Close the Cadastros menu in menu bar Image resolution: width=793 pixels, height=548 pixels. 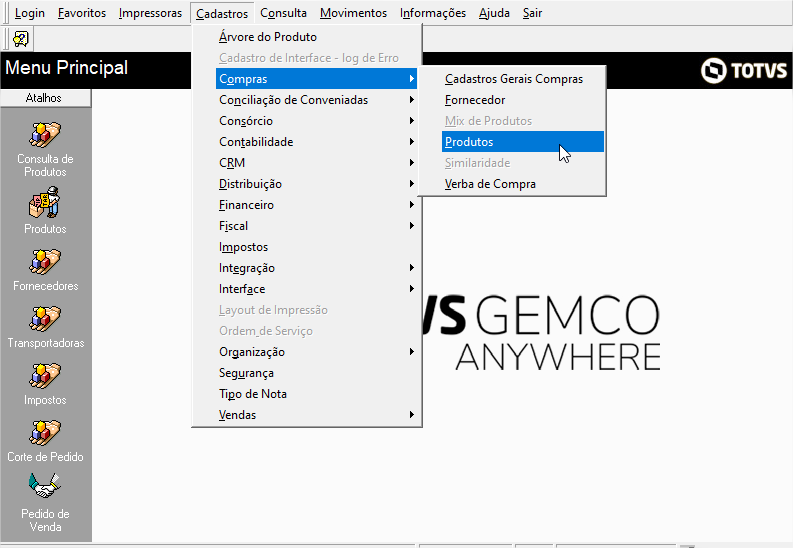222,13
